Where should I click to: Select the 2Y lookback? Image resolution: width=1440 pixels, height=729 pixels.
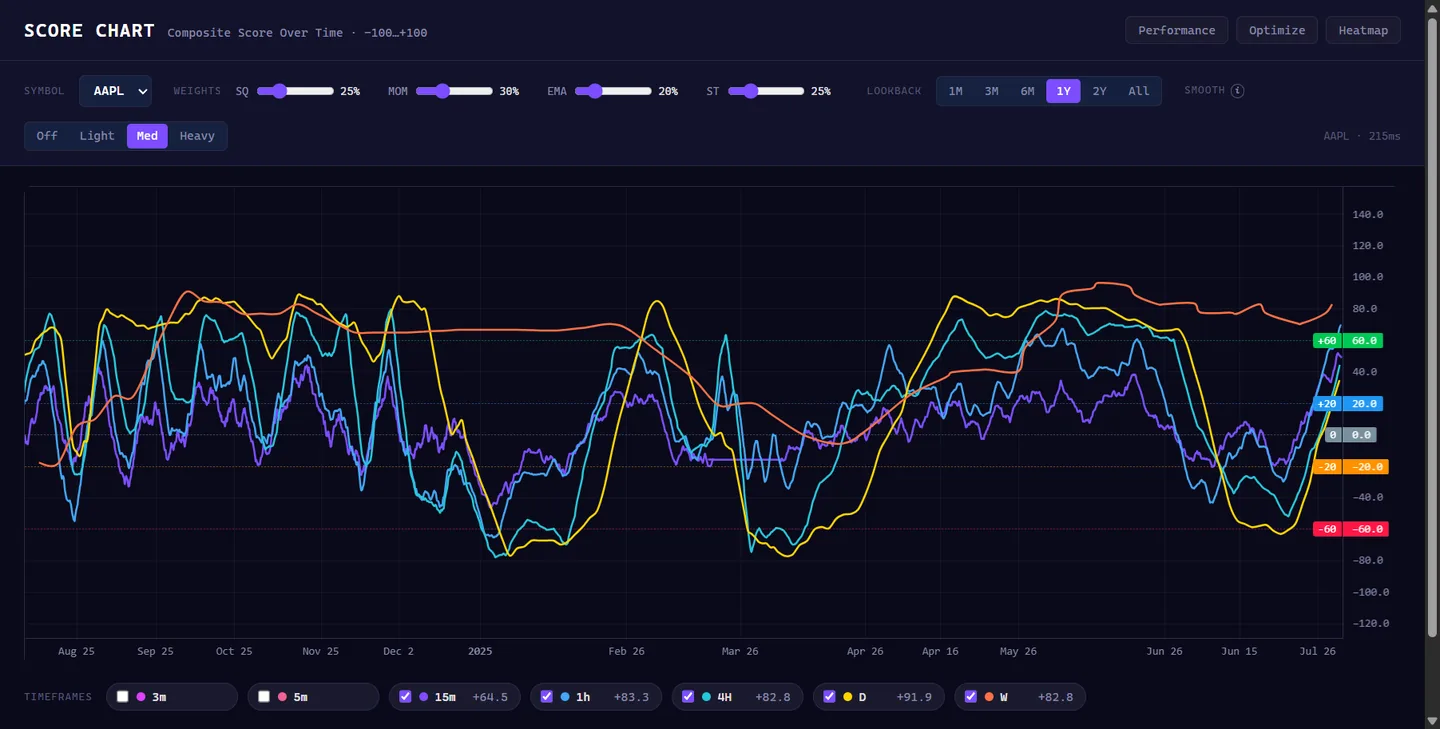[x=1099, y=91]
